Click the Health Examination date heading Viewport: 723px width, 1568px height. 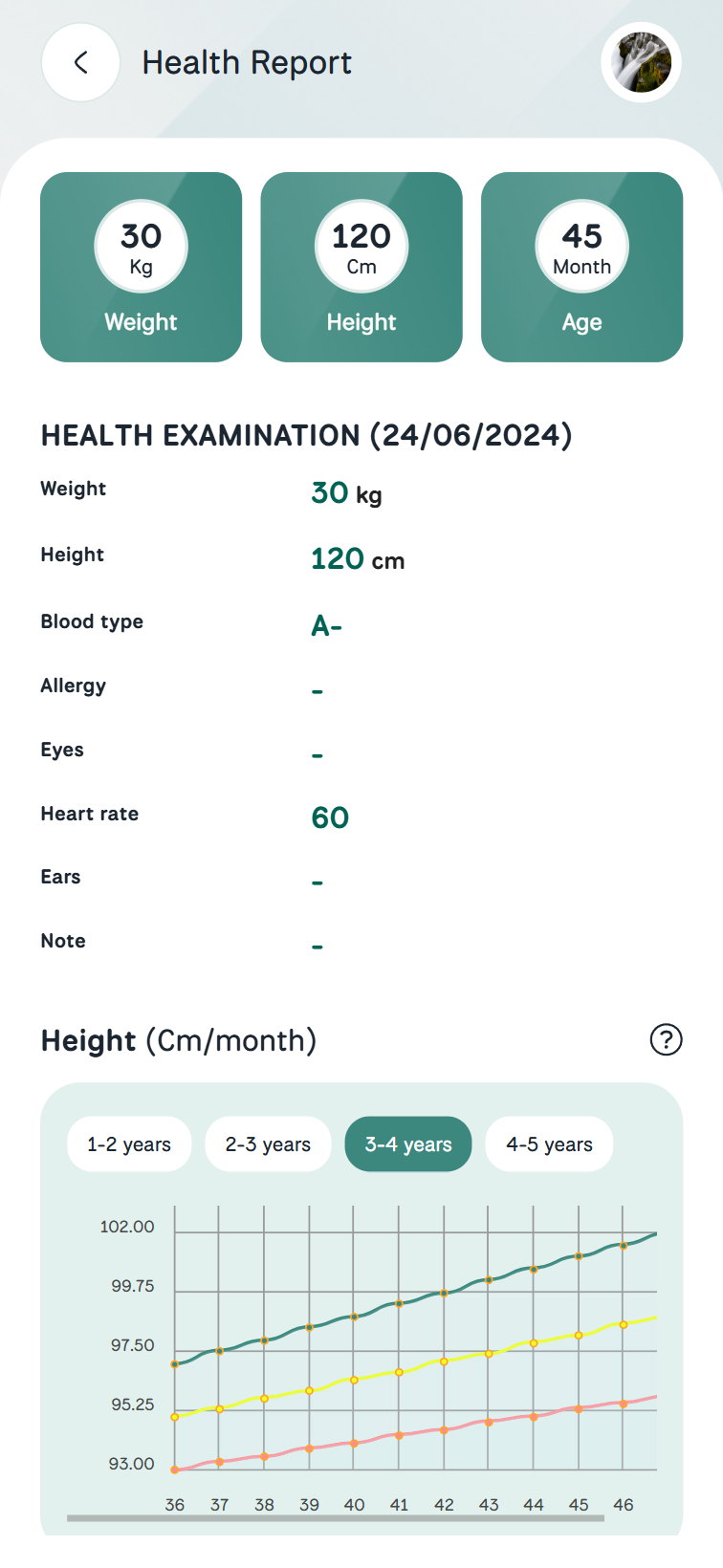306,436
